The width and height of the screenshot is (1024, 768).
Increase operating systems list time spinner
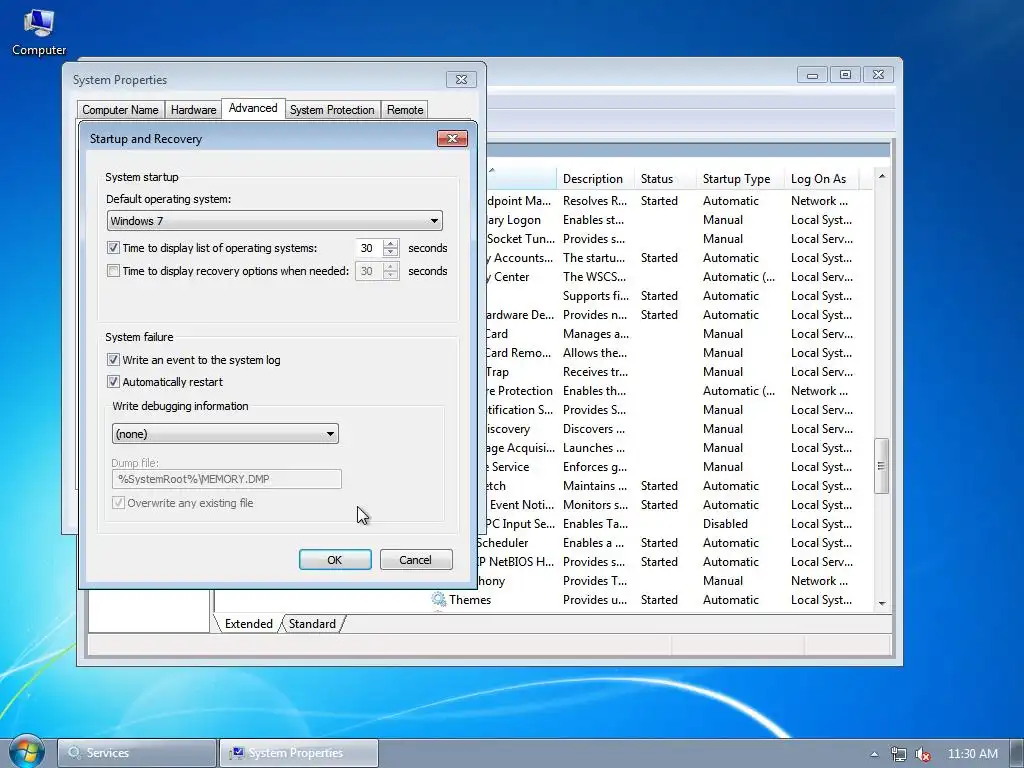(391, 244)
